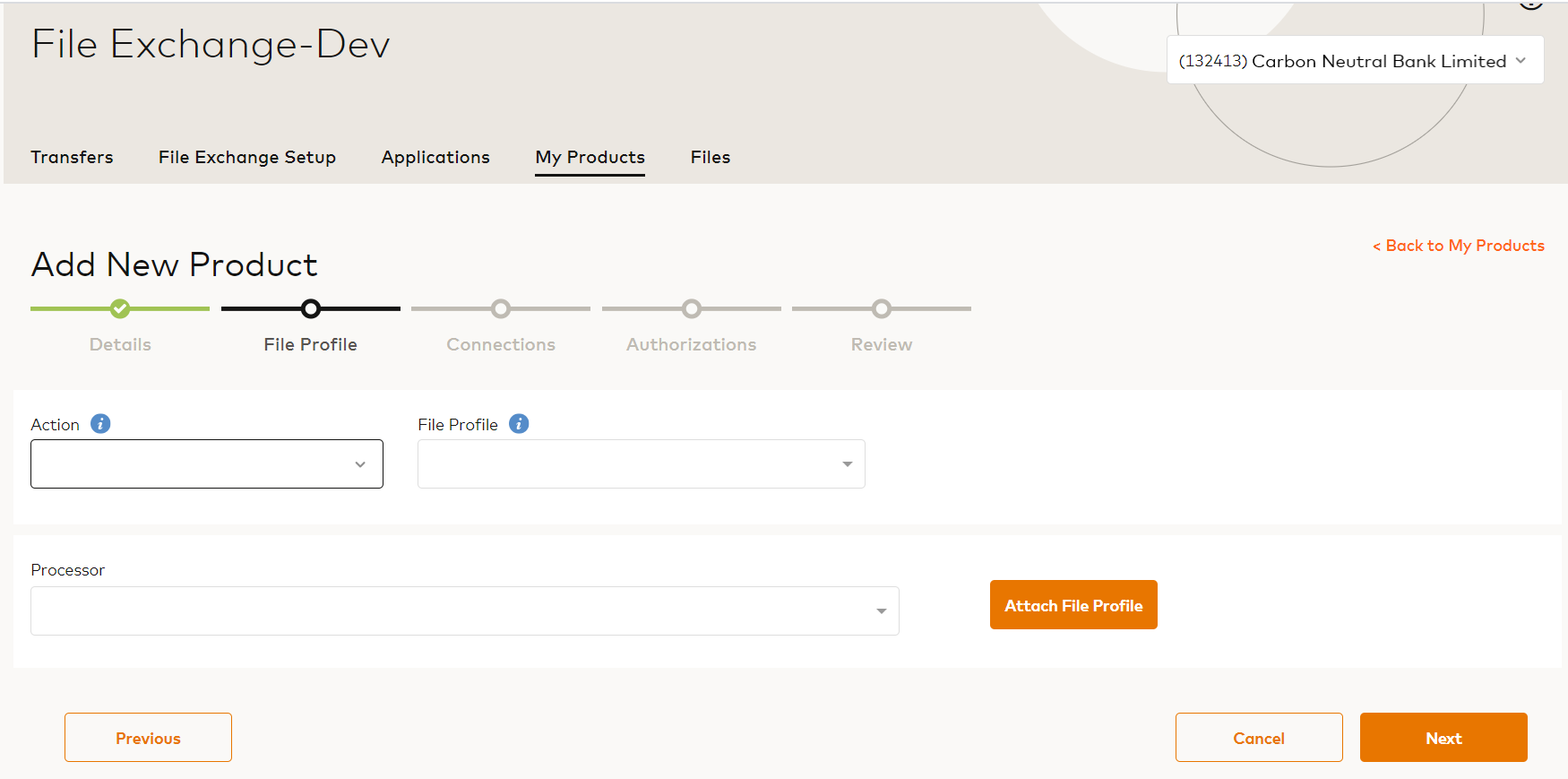Click the Details step checkmark icon
The image size is (1568, 779).
pos(120,308)
